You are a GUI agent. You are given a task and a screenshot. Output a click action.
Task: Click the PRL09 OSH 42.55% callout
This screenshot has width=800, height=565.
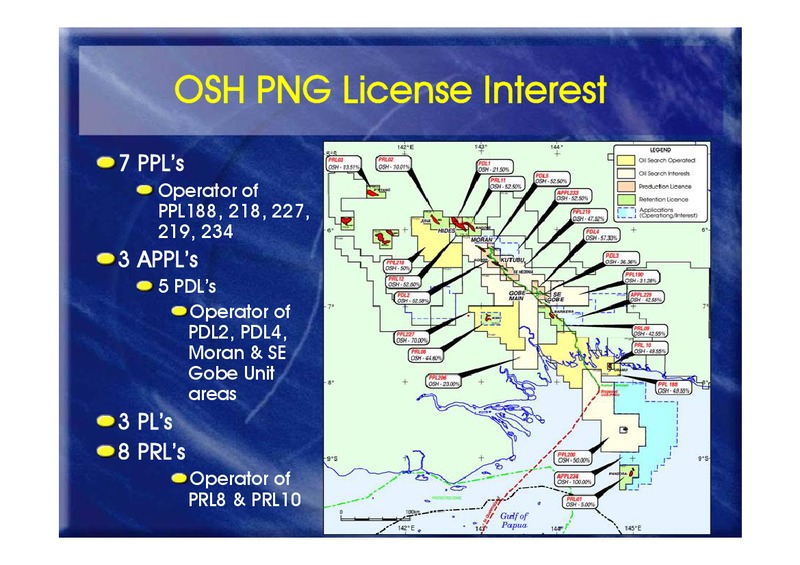(649, 331)
